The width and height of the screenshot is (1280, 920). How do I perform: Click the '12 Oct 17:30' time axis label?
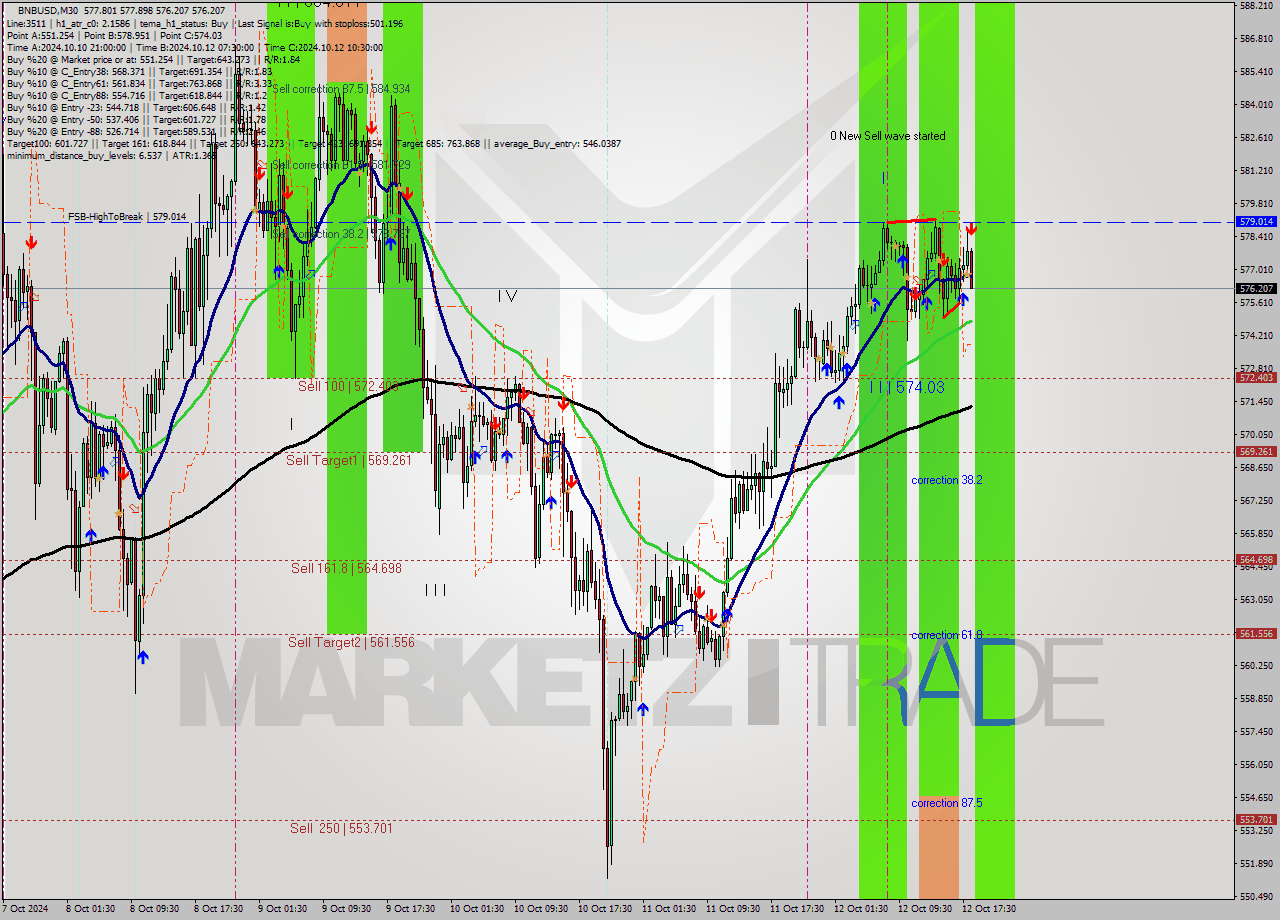[989, 909]
